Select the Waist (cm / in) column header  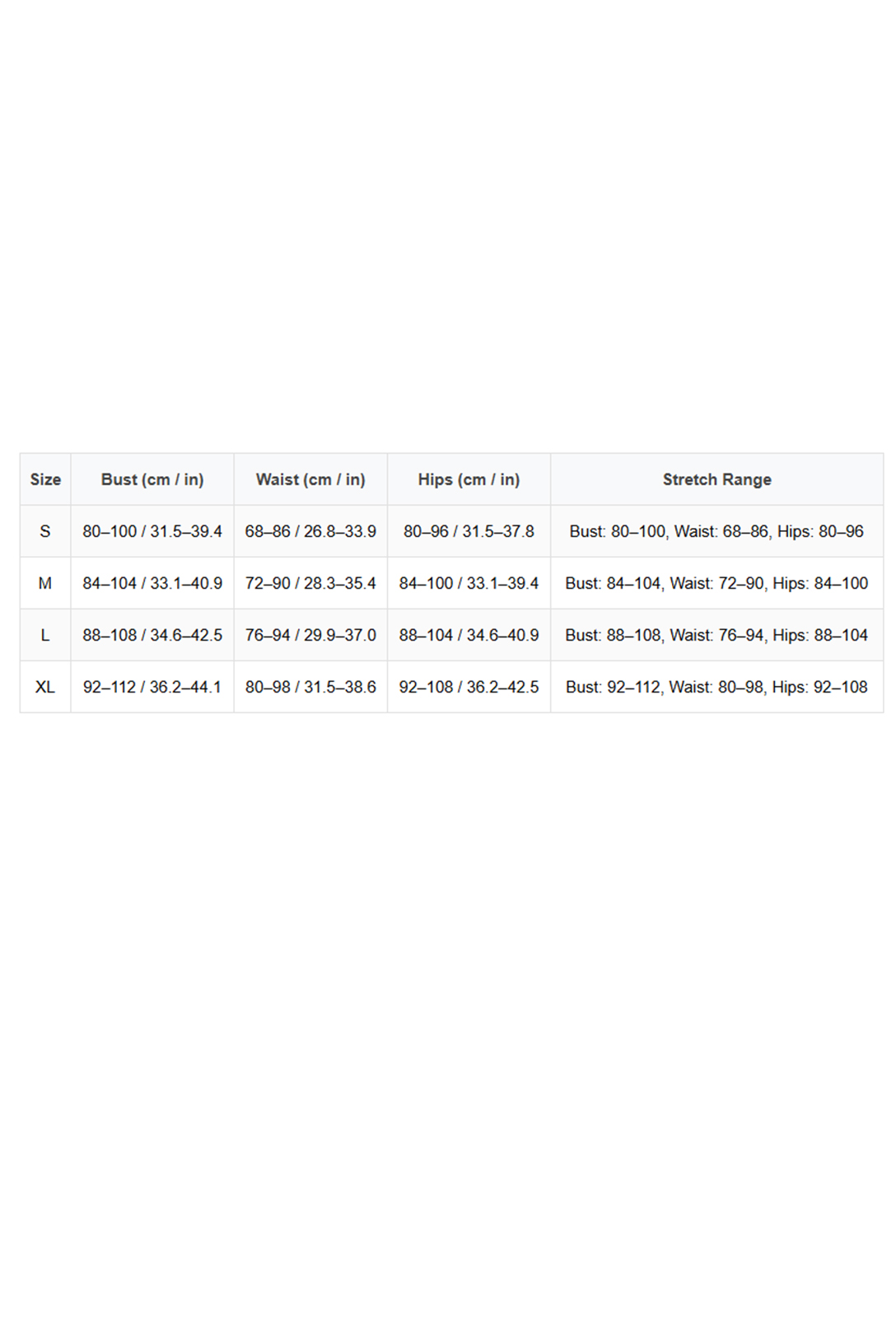click(310, 479)
